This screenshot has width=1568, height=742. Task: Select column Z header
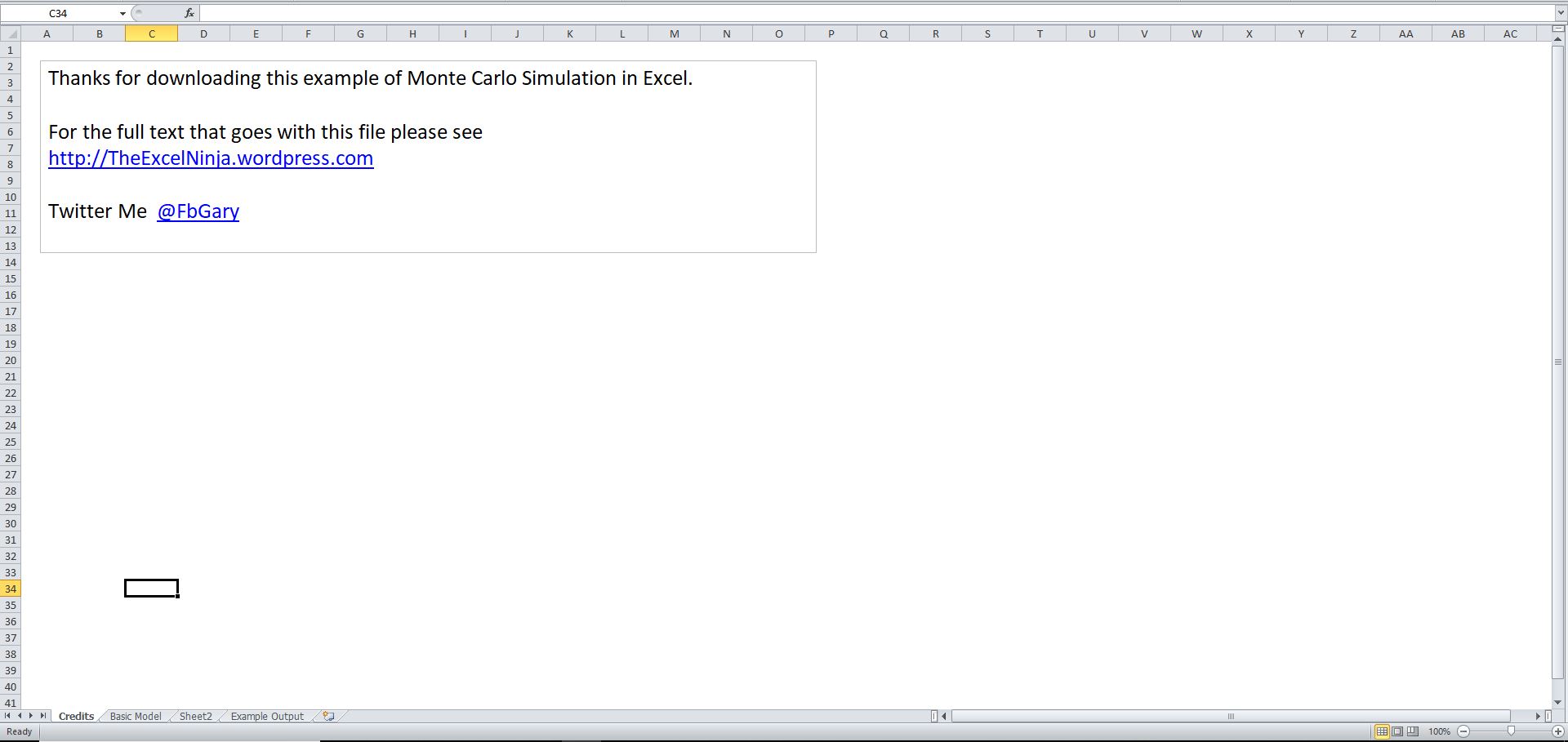[1353, 33]
